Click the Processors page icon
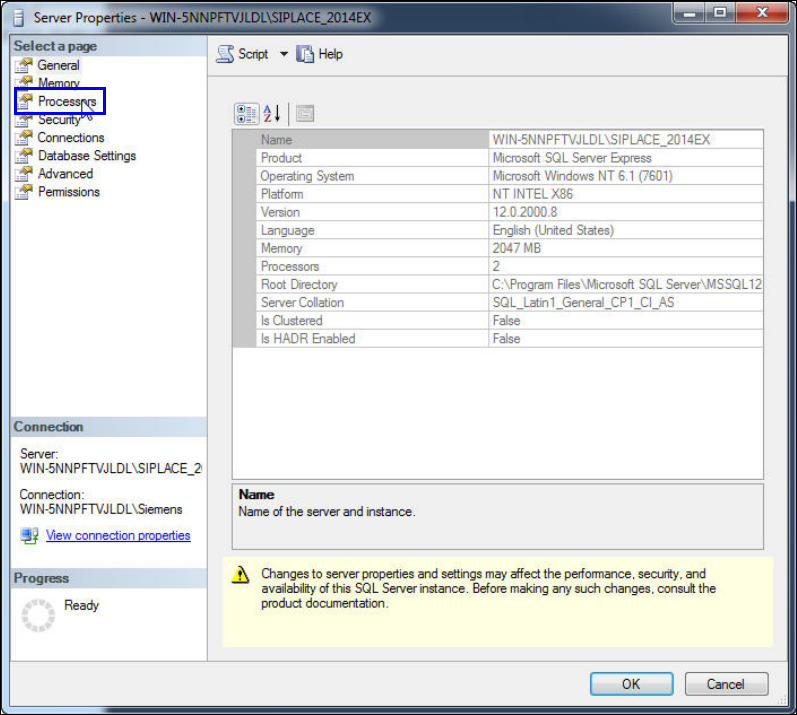Viewport: 797px width, 715px height. click(23, 102)
